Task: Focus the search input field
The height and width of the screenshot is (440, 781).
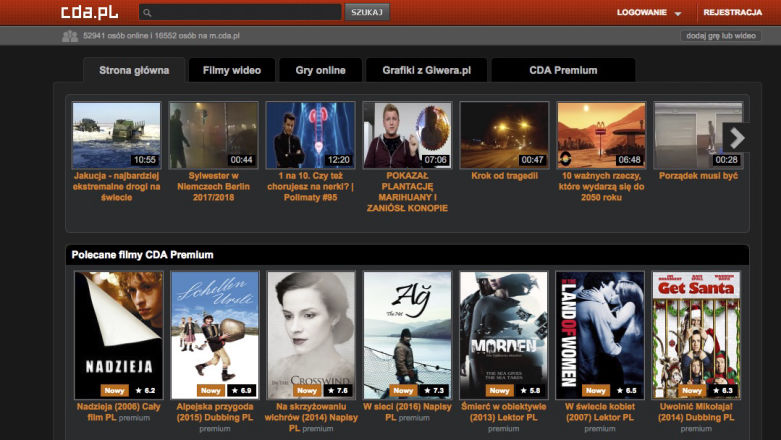Action: point(240,12)
